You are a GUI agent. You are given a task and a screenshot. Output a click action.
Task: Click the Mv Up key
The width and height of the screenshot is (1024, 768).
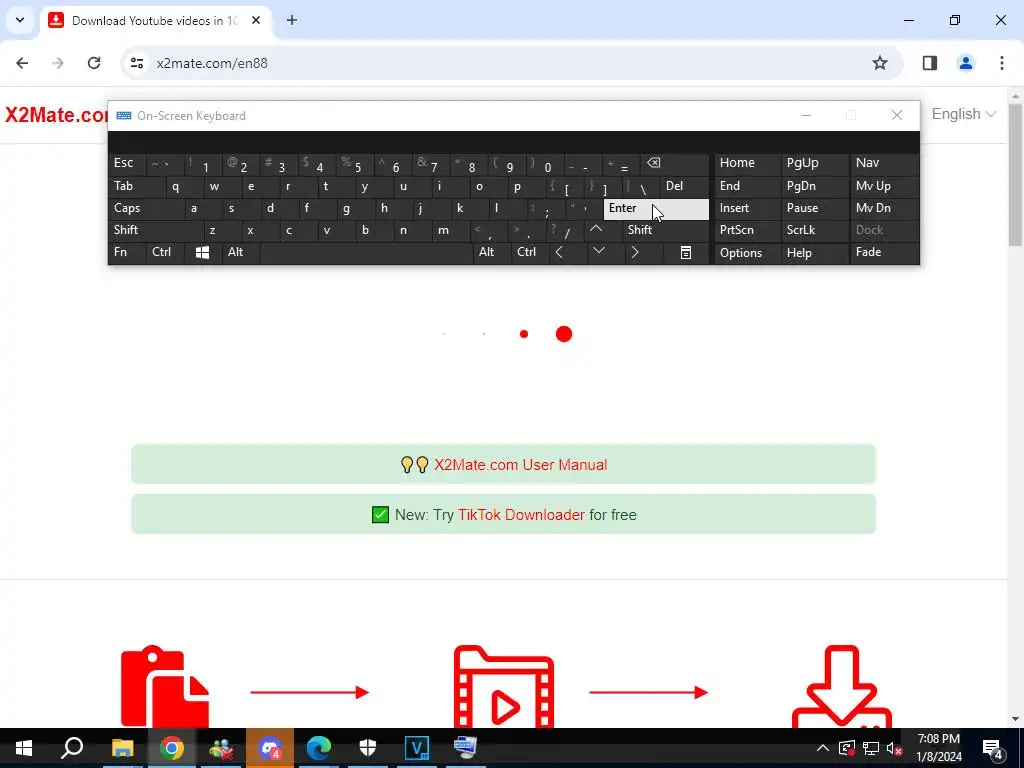(x=884, y=186)
